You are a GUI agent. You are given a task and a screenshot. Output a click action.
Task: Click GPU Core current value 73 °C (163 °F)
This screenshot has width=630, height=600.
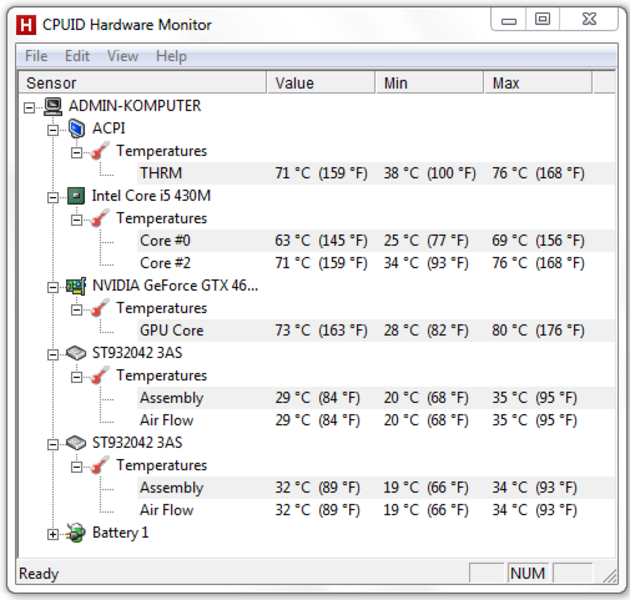point(321,330)
